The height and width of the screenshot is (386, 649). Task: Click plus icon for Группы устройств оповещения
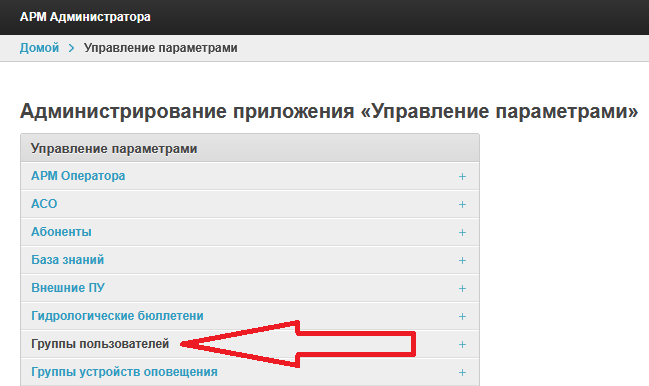coord(462,372)
